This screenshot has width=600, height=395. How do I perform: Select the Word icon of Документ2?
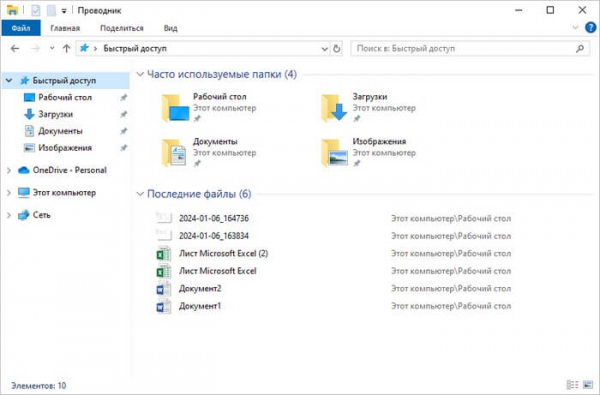164,289
